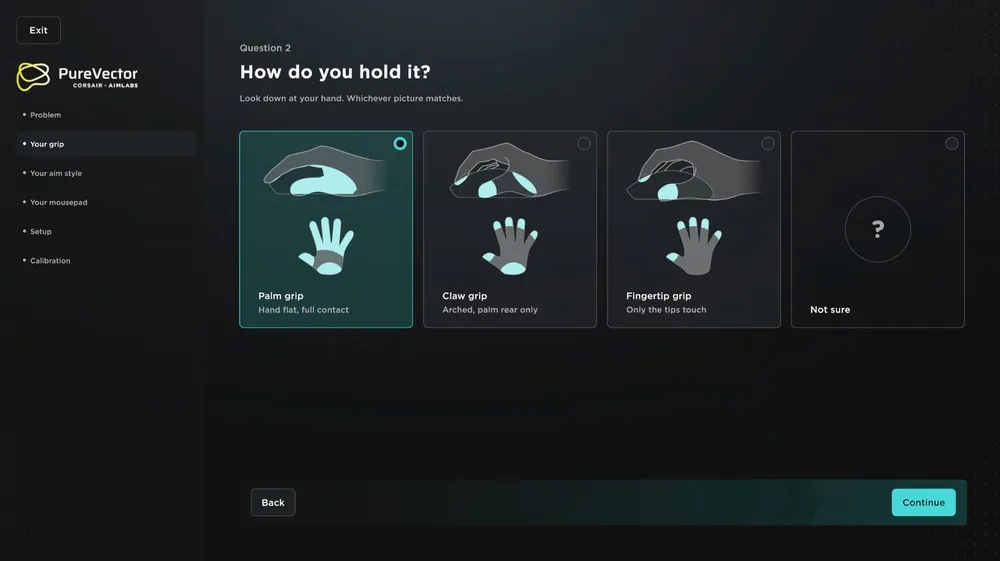This screenshot has width=1000, height=561.
Task: Go to Your aim style step
Action: (x=55, y=173)
